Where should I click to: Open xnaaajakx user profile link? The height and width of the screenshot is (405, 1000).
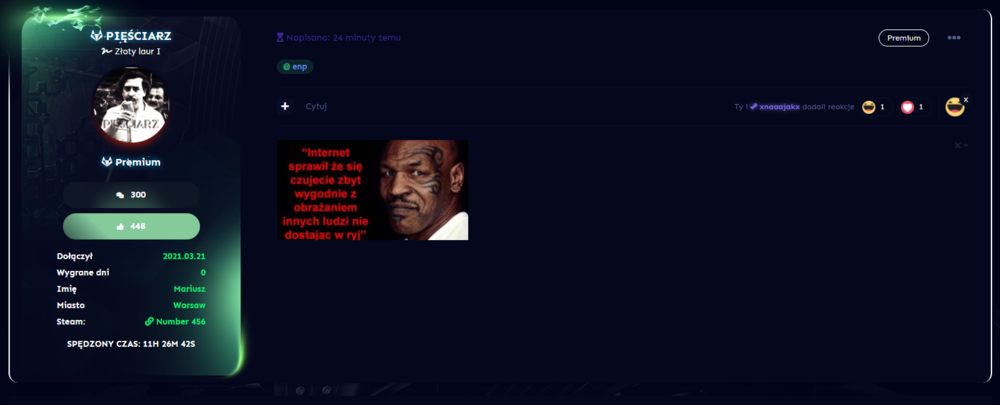pyautogui.click(x=779, y=107)
